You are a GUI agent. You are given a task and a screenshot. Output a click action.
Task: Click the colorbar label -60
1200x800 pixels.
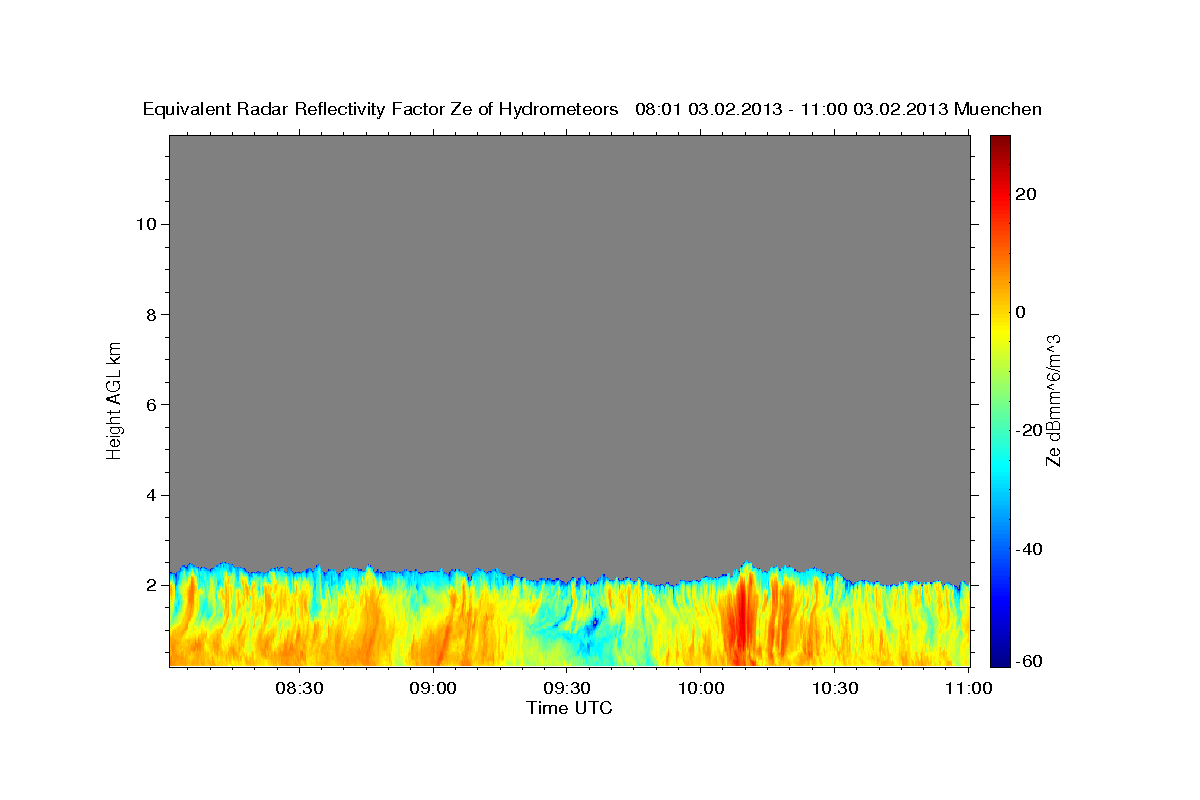1029,661
